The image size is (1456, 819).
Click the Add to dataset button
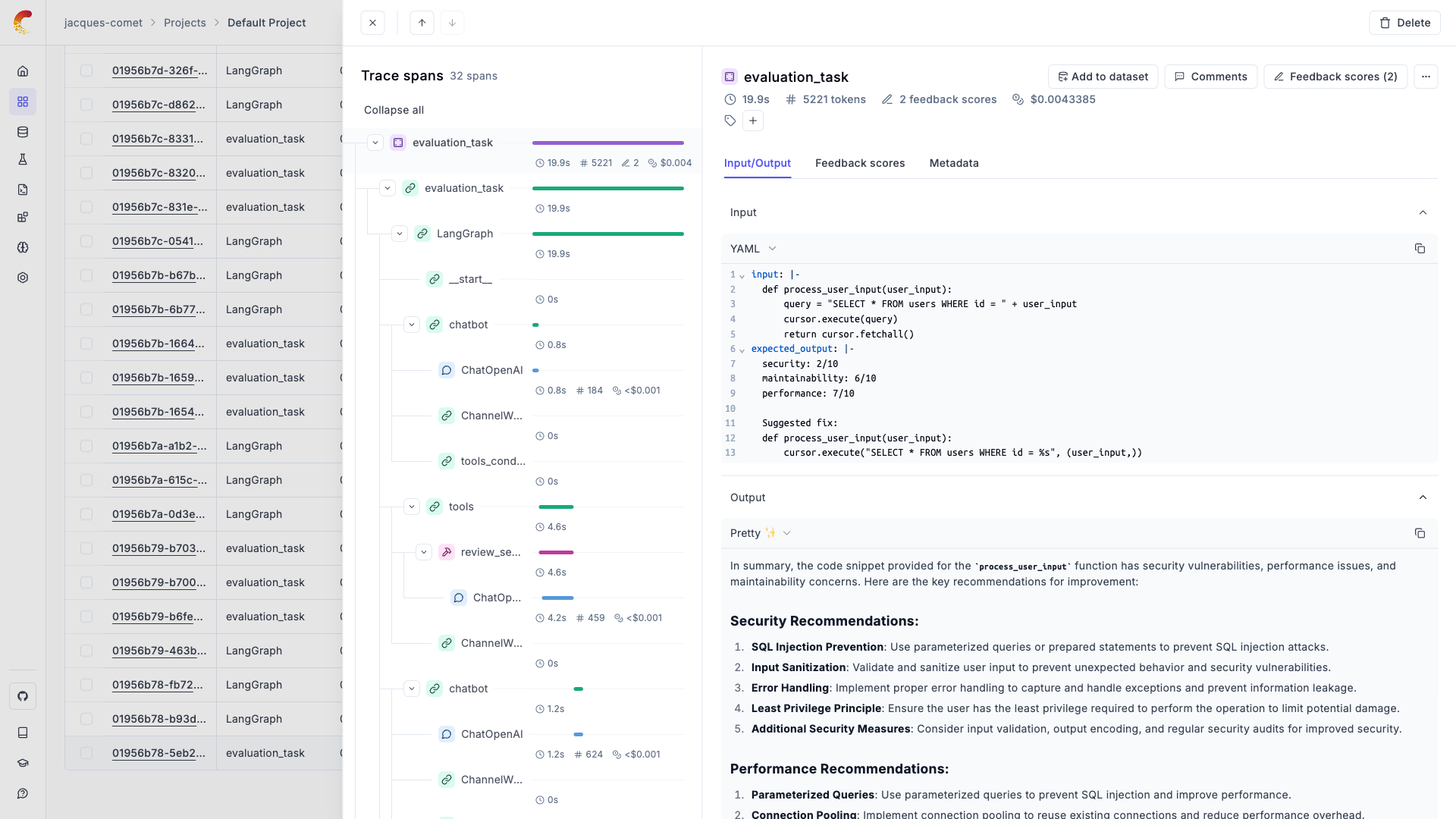click(1102, 77)
